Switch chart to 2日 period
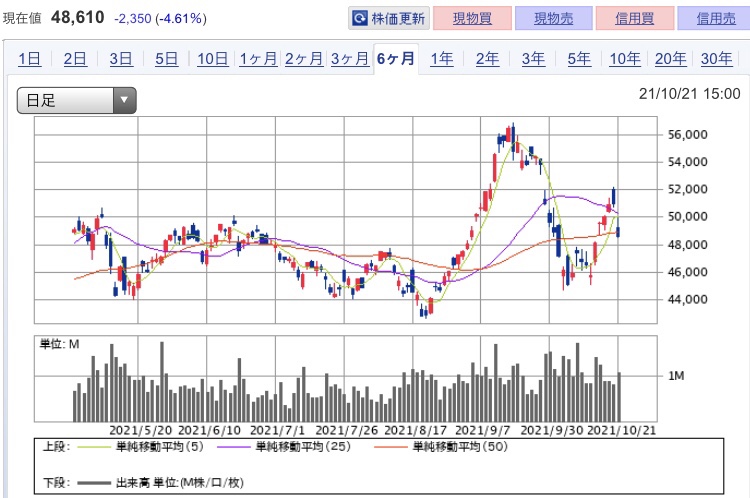The height and width of the screenshot is (498, 750). tap(75, 59)
